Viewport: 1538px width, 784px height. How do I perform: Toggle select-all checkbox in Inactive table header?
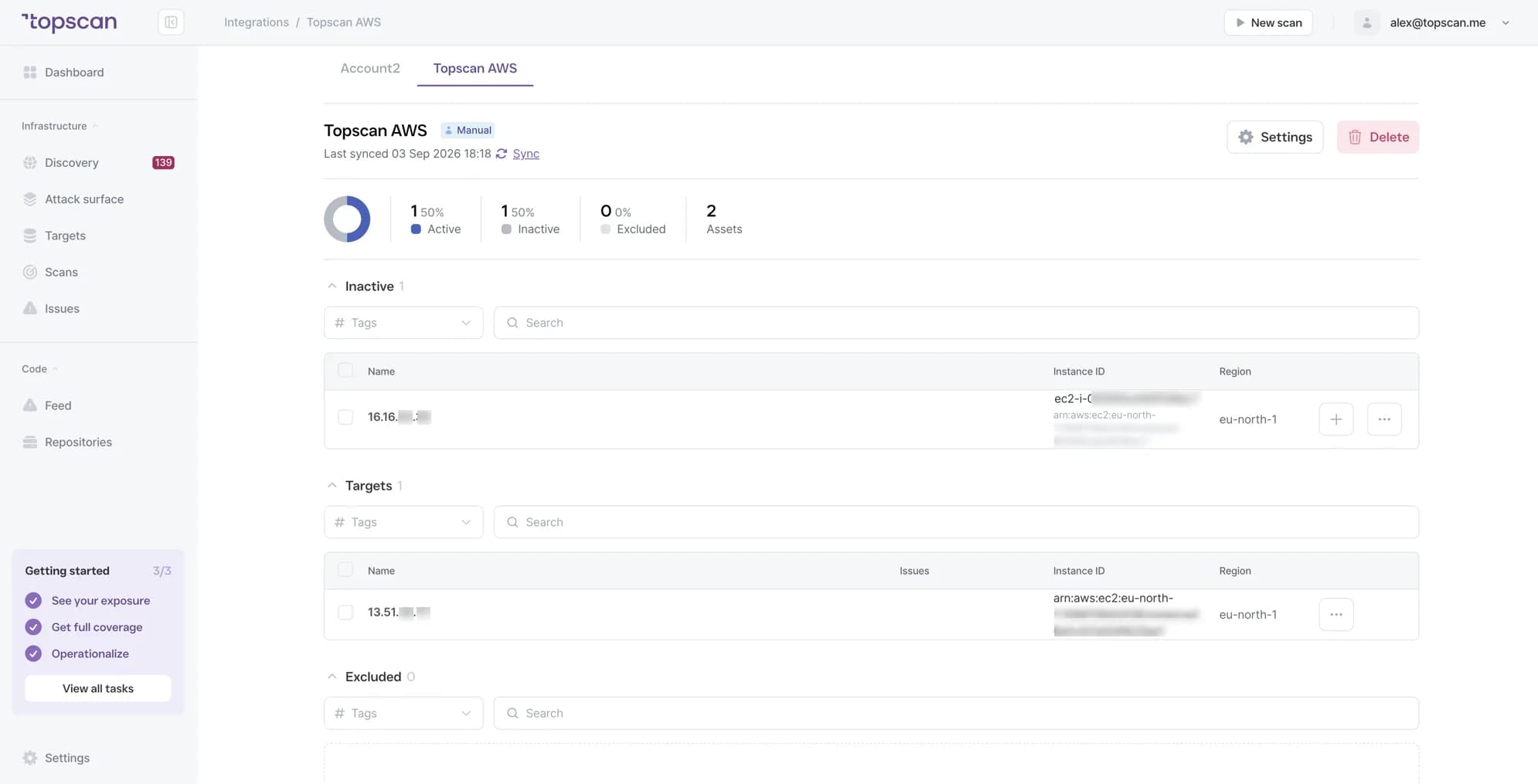coord(345,371)
